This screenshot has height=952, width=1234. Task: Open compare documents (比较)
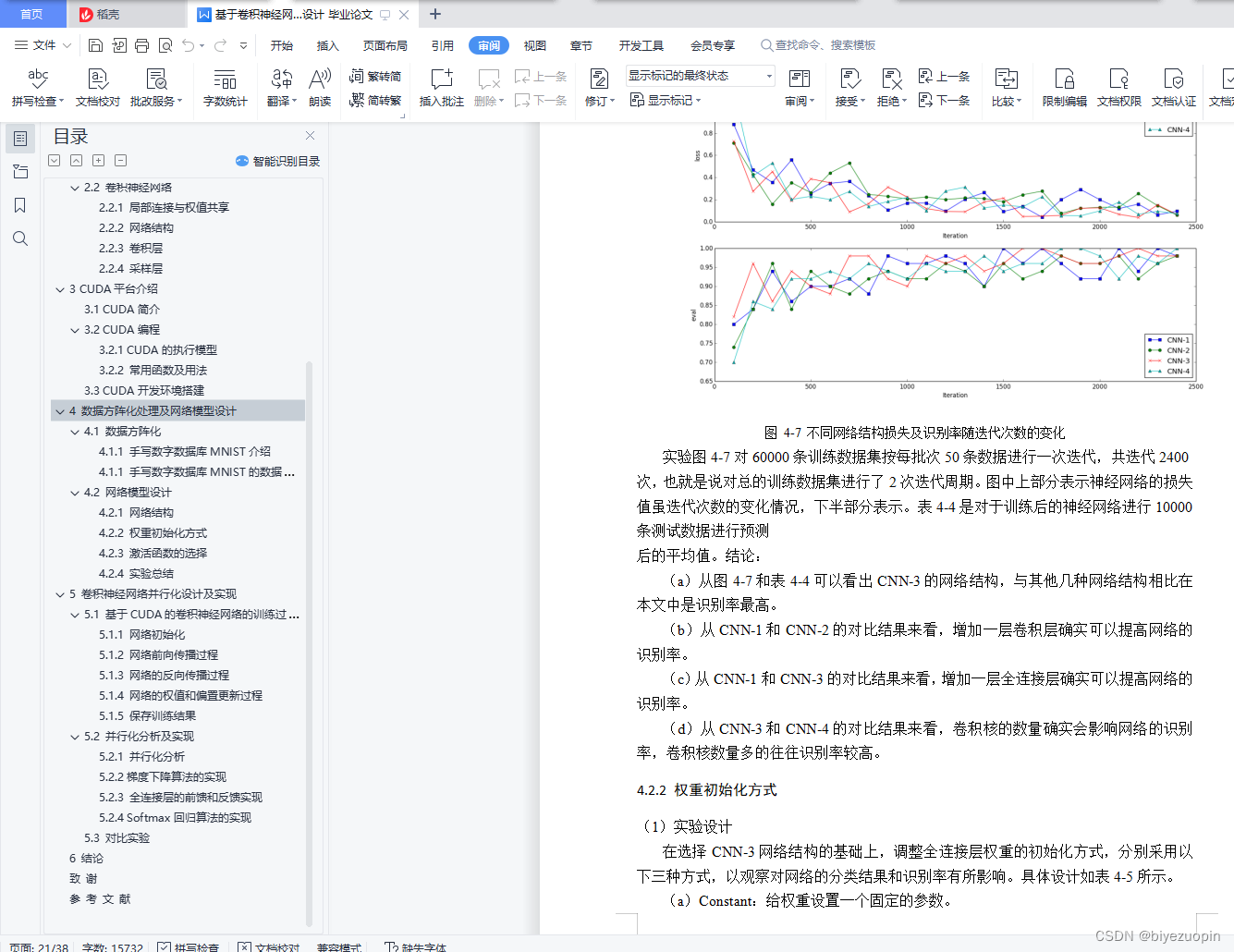[1007, 88]
